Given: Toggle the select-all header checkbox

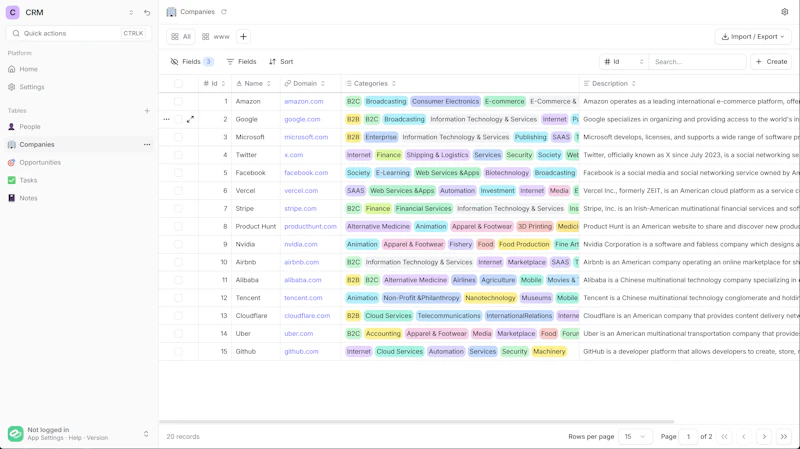Looking at the screenshot, I should 178,84.
